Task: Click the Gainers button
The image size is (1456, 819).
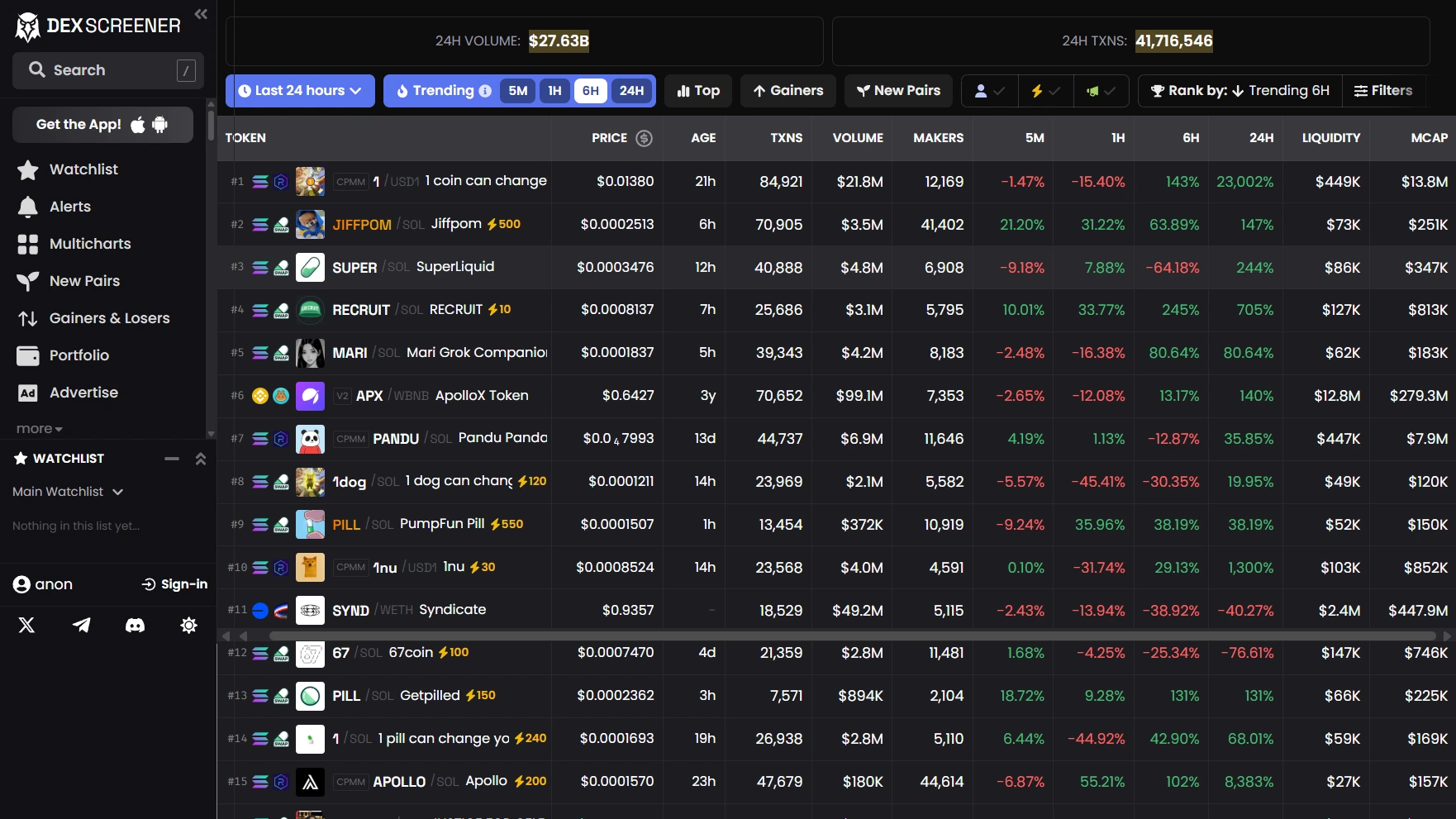Action: 788,91
